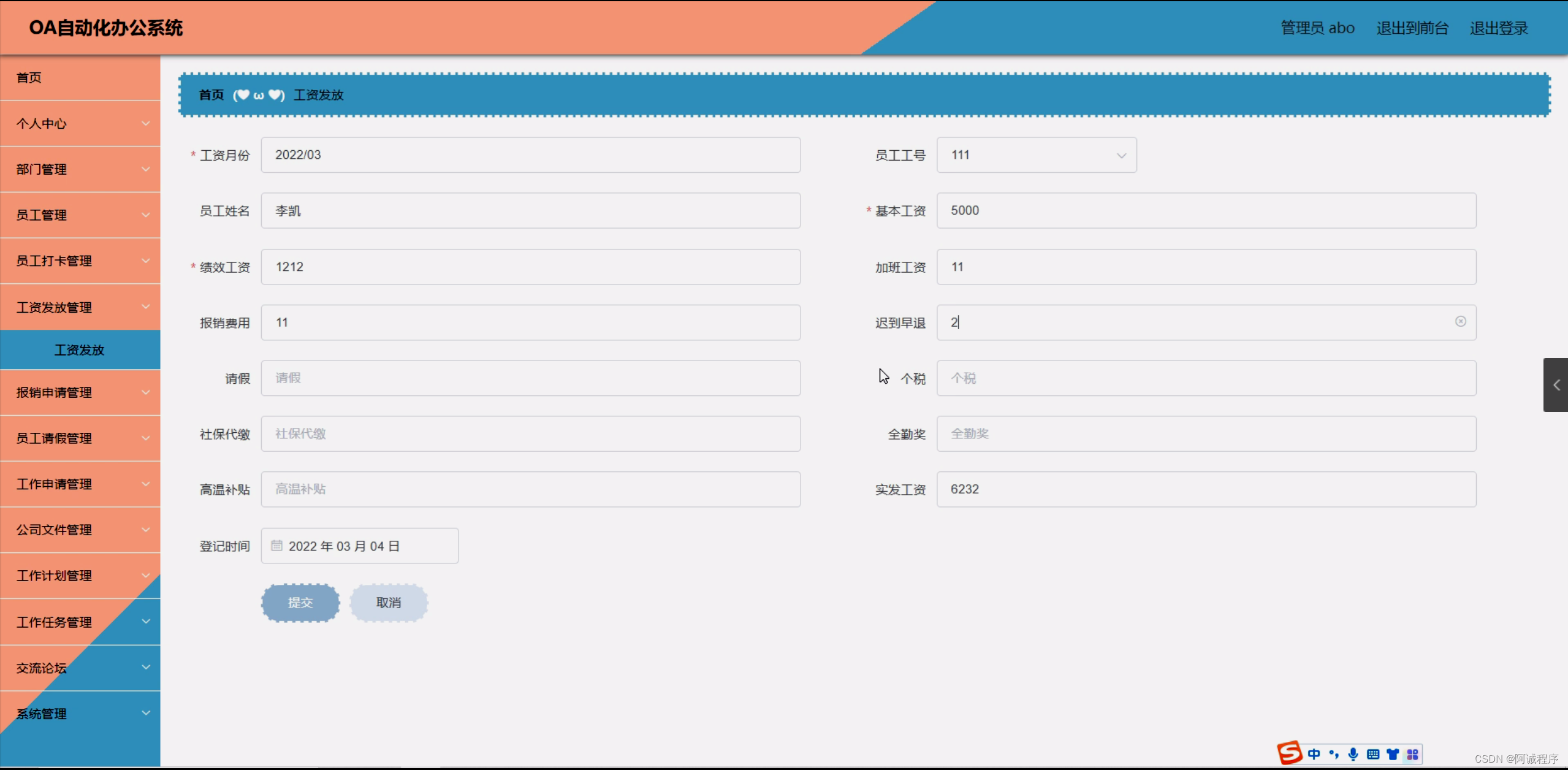Toggle the Sogou punctuation mode icon
This screenshot has width=1568, height=770.
pyautogui.click(x=1334, y=754)
